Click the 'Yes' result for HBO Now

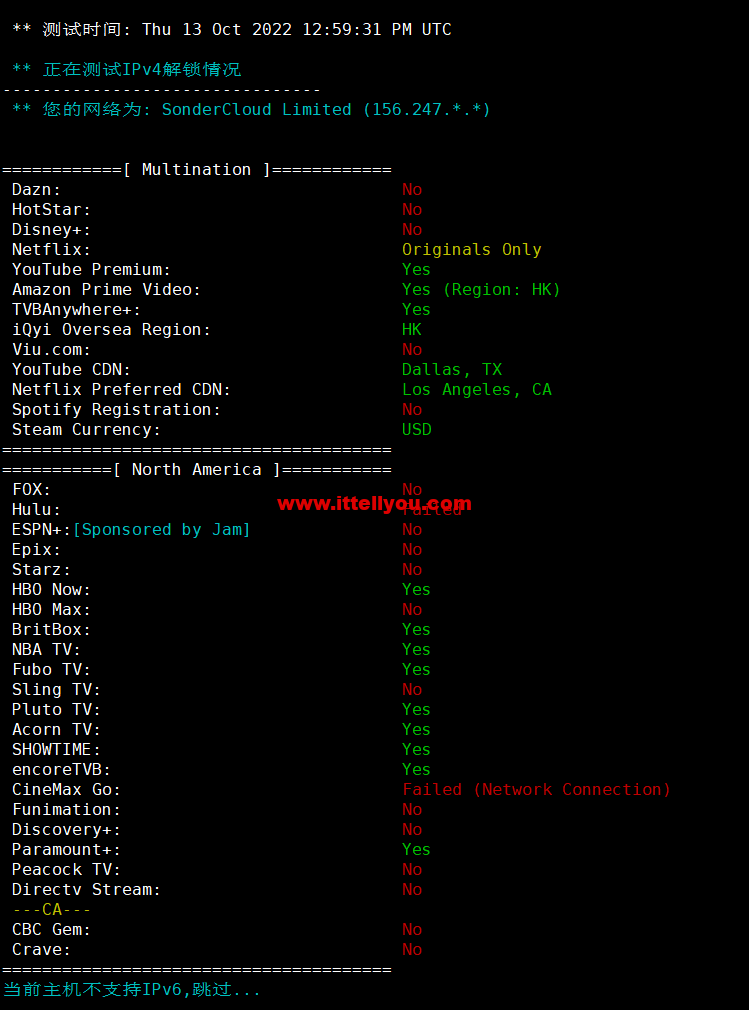click(417, 589)
